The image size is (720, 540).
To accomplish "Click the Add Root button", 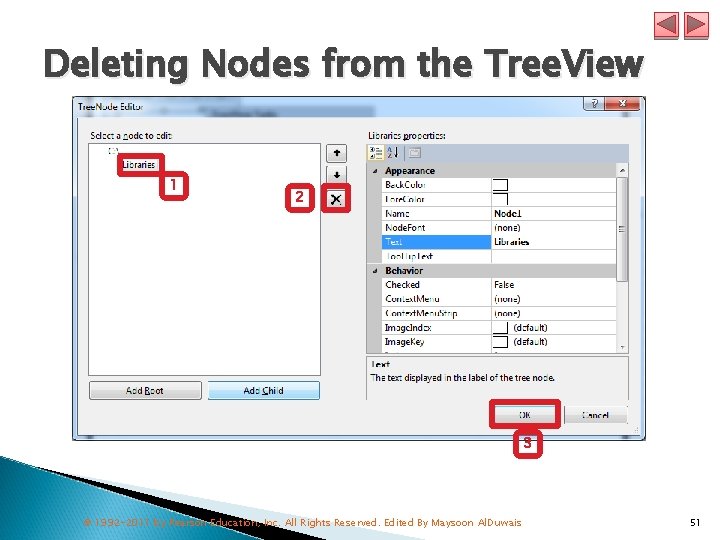I will pyautogui.click(x=145, y=390).
